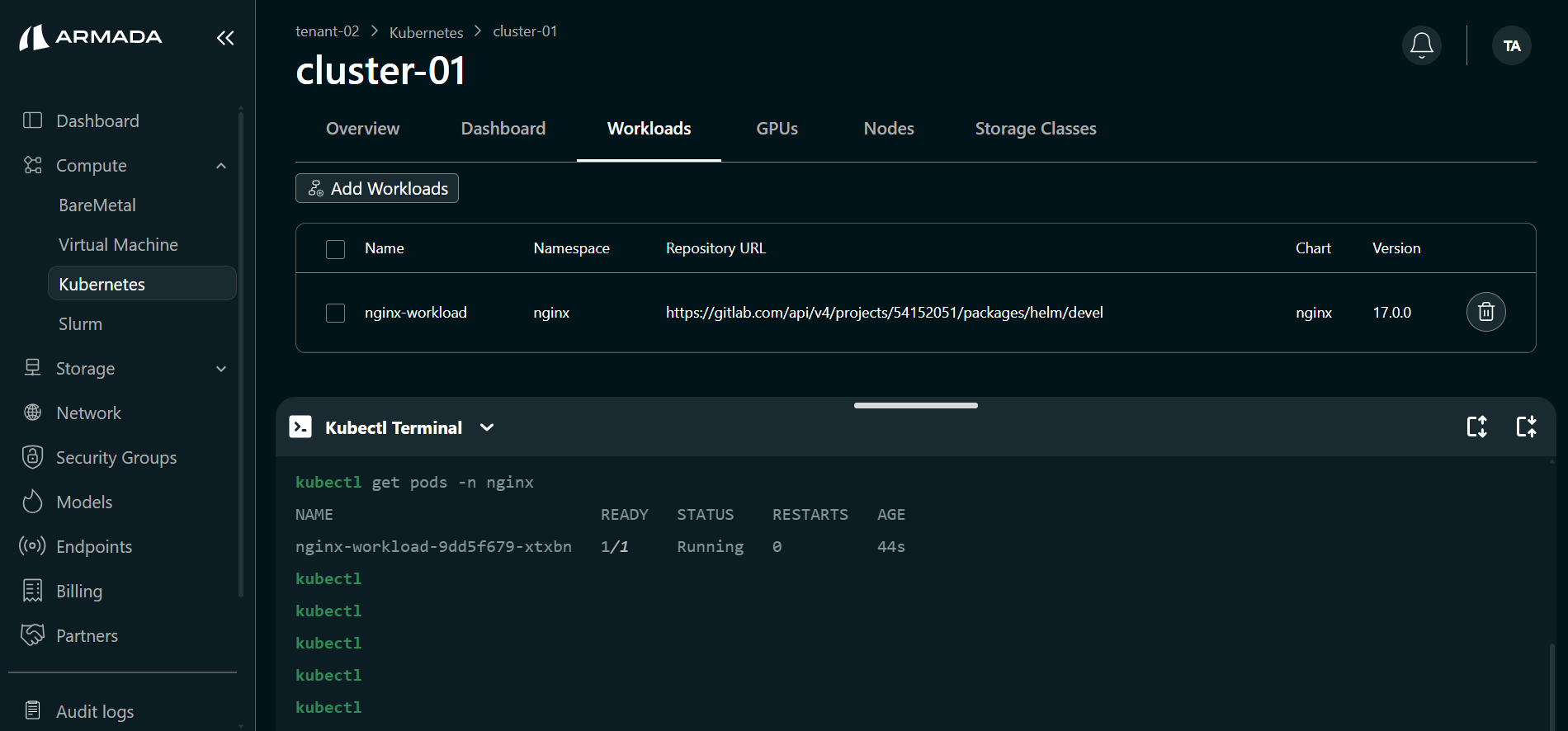Image resolution: width=1568 pixels, height=731 pixels.
Task: Click the 44s age value
Action: 890,546
